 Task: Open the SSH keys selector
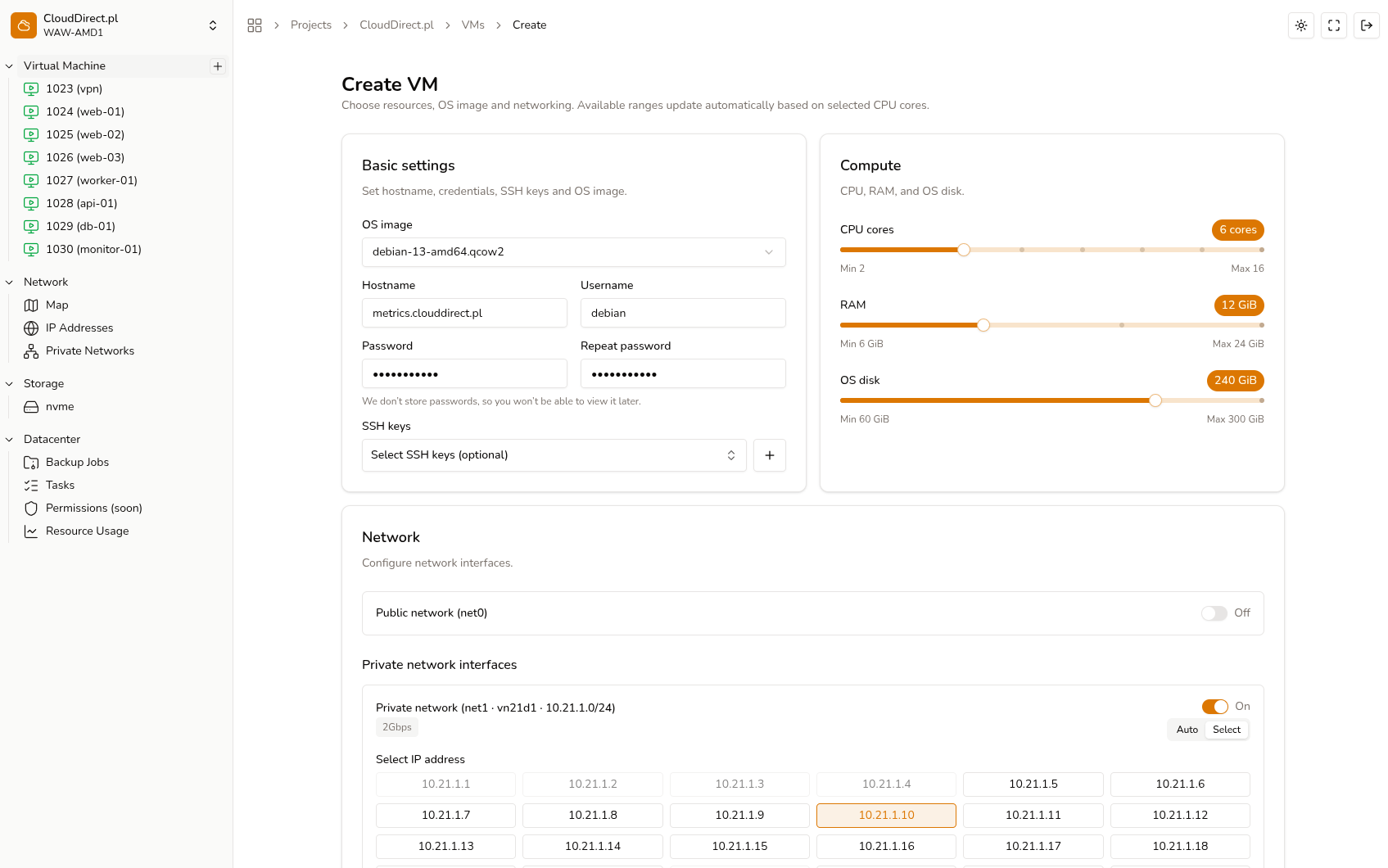tap(554, 454)
